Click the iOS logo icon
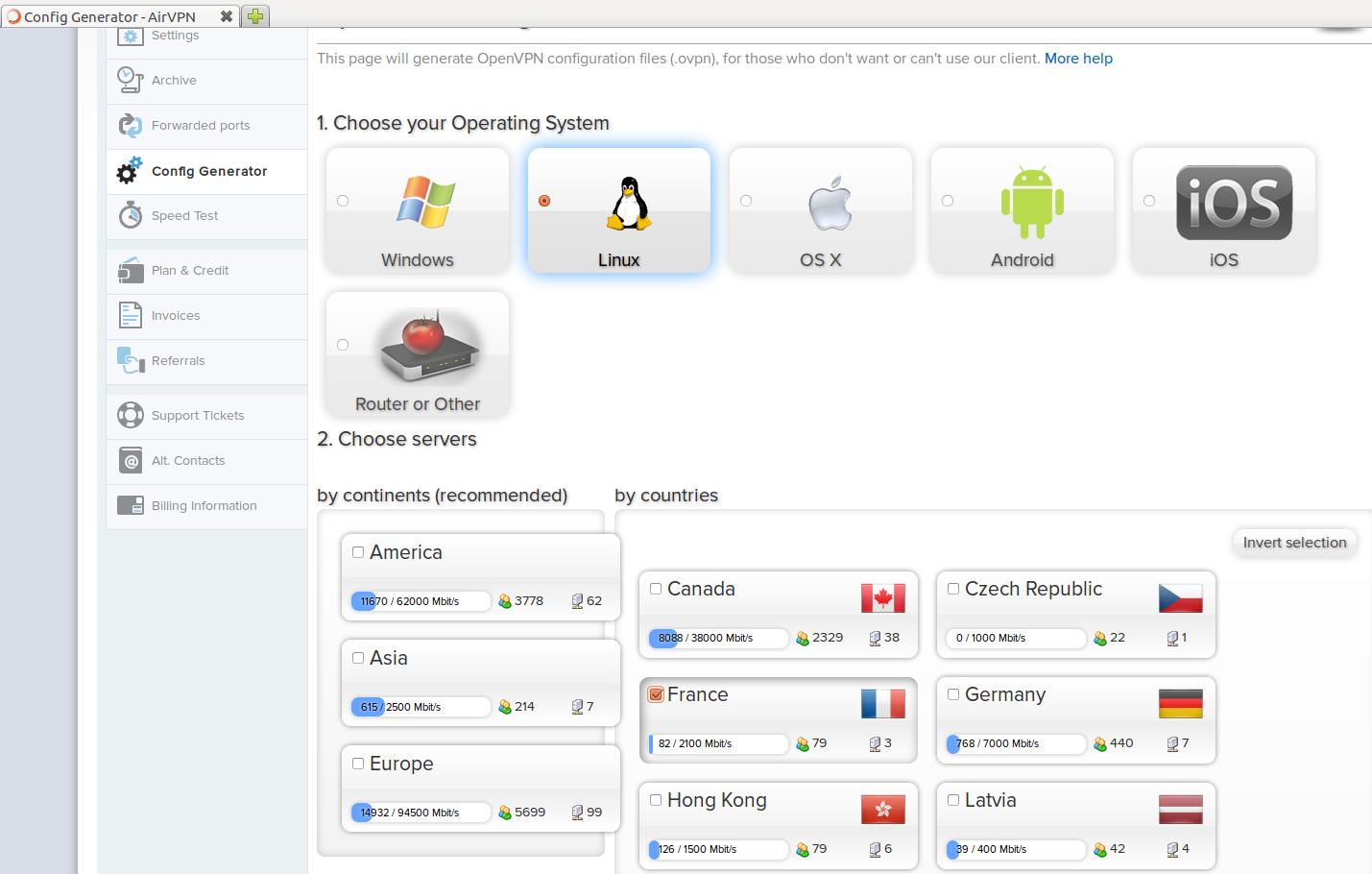The image size is (1372, 874). [1234, 203]
